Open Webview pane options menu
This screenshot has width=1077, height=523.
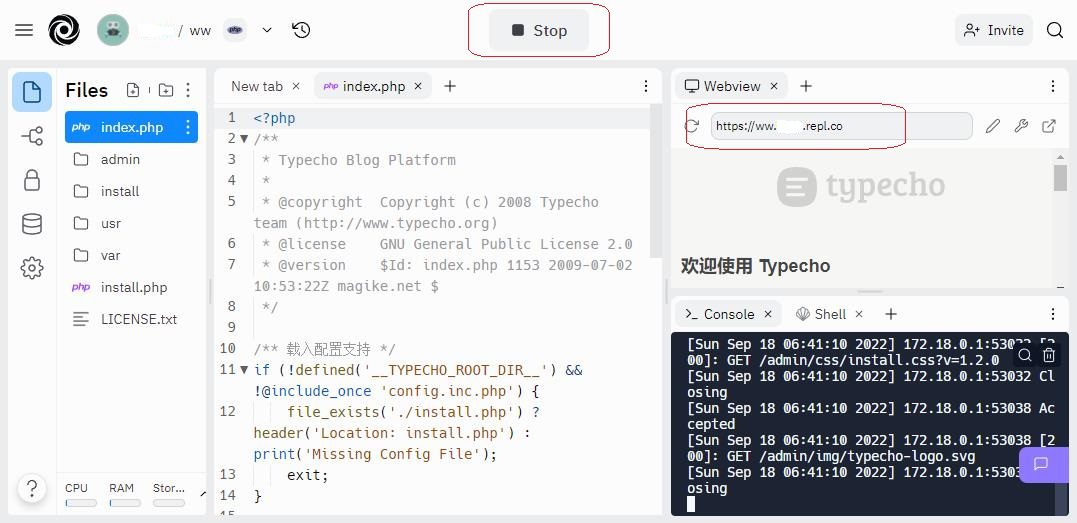pyautogui.click(x=1053, y=86)
